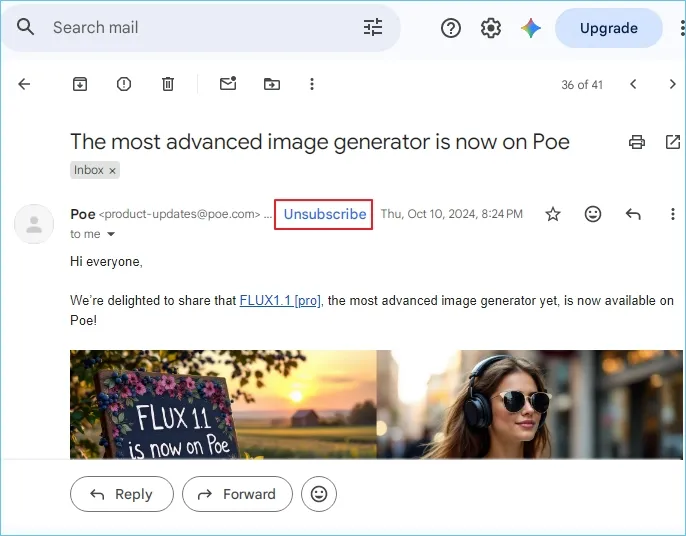The image size is (686, 536).
Task: Go to the newer email chevron
Action: pos(633,84)
